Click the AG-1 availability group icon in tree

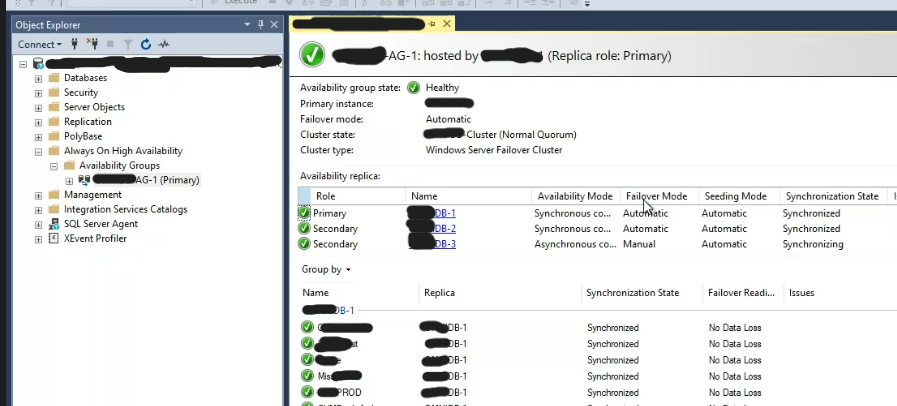click(x=84, y=180)
